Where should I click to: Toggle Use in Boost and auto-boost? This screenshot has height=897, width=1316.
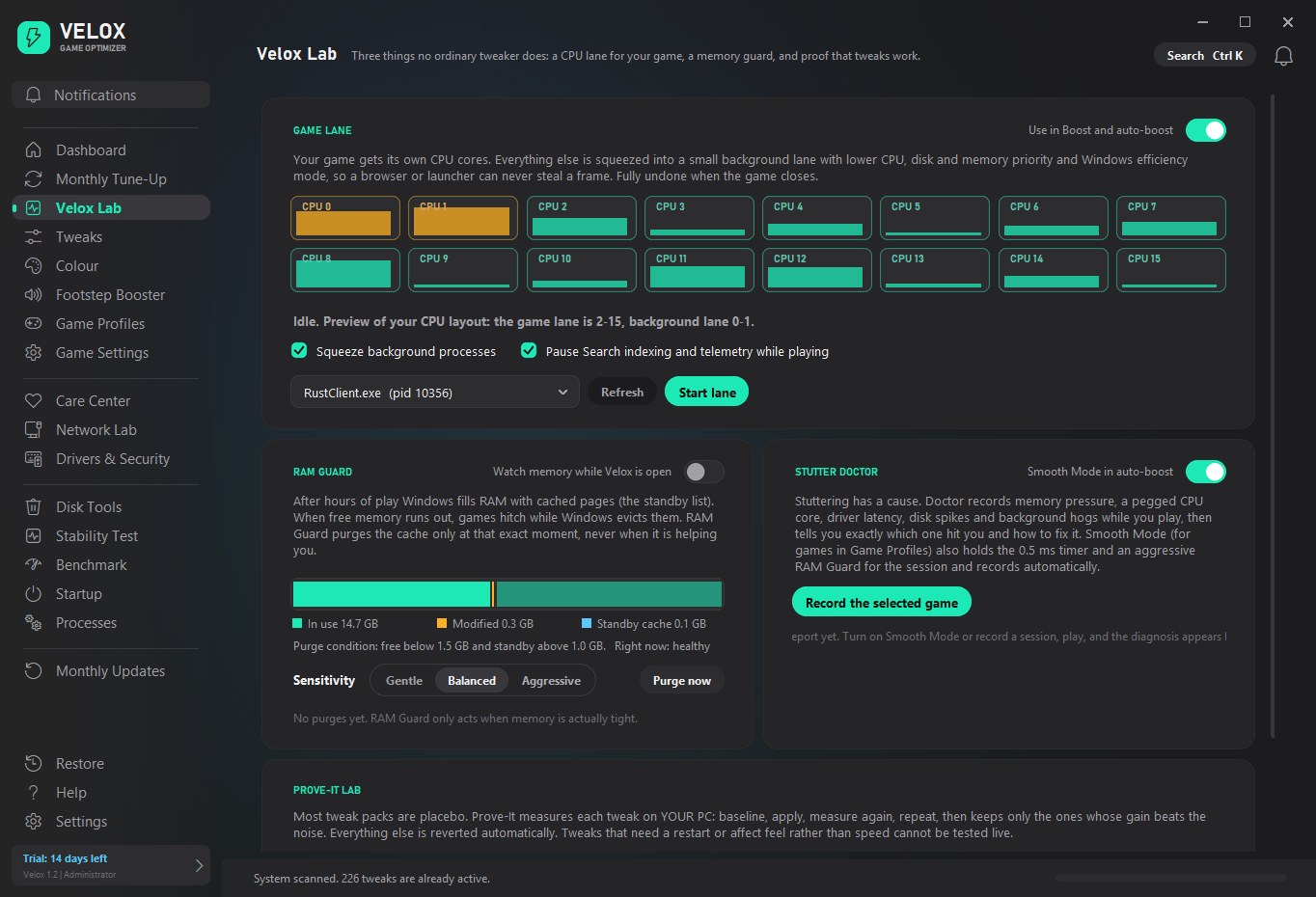coord(1205,130)
